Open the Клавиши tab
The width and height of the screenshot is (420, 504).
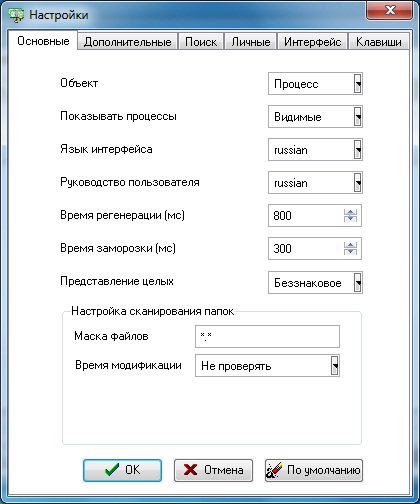click(x=379, y=42)
